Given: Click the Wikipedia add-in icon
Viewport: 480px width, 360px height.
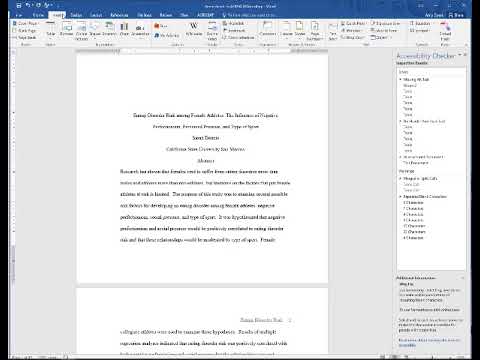Looking at the screenshot, I should pyautogui.click(x=194, y=29).
